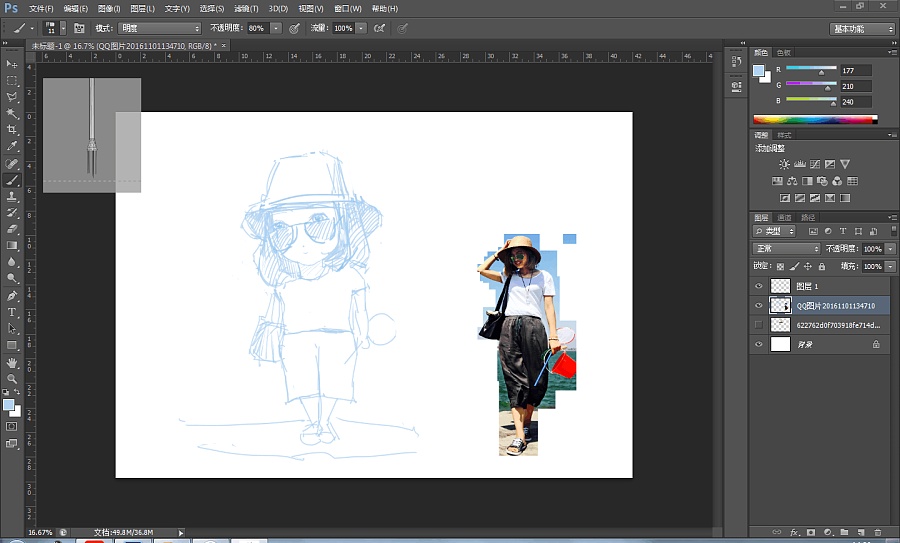
Task: Open the 选择(S) menu
Action: coord(211,9)
